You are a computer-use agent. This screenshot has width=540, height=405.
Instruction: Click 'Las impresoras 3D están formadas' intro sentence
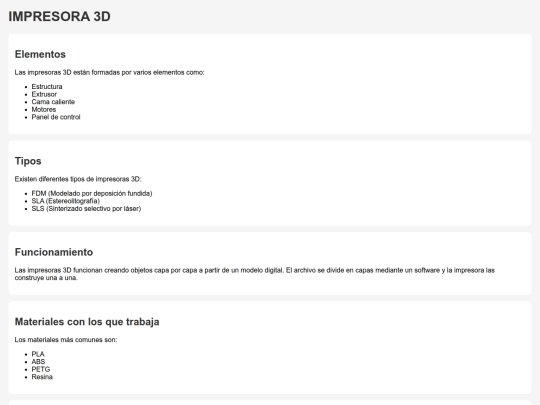109,72
